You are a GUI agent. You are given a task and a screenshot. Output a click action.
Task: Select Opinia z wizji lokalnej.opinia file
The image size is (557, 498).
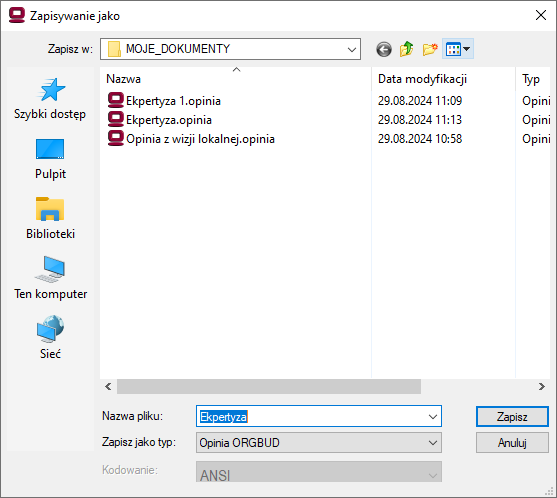coord(191,139)
